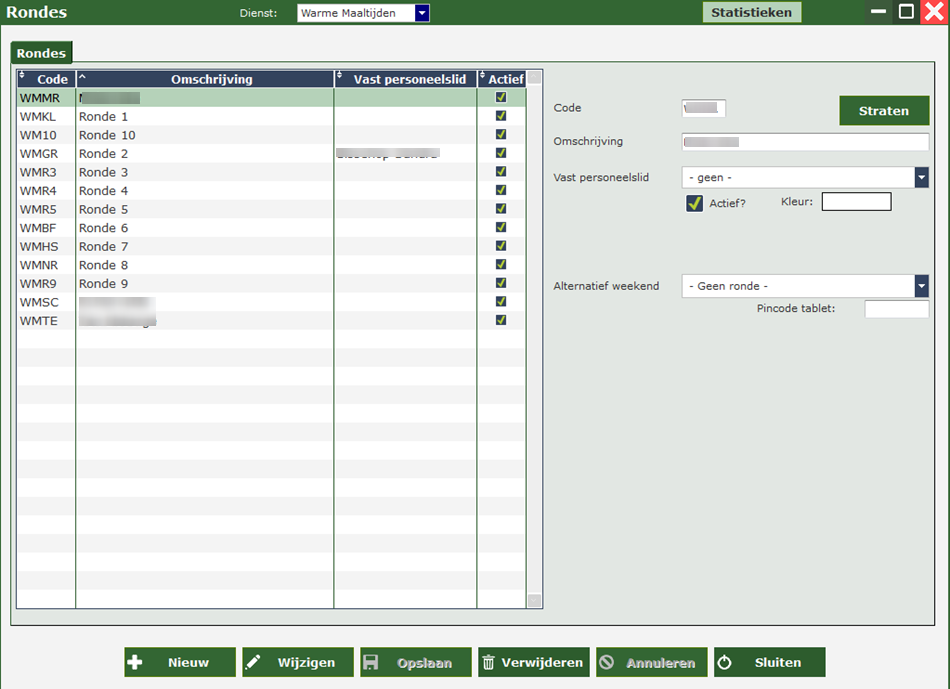This screenshot has width=950, height=689.
Task: Click the Straten button
Action: (883, 111)
